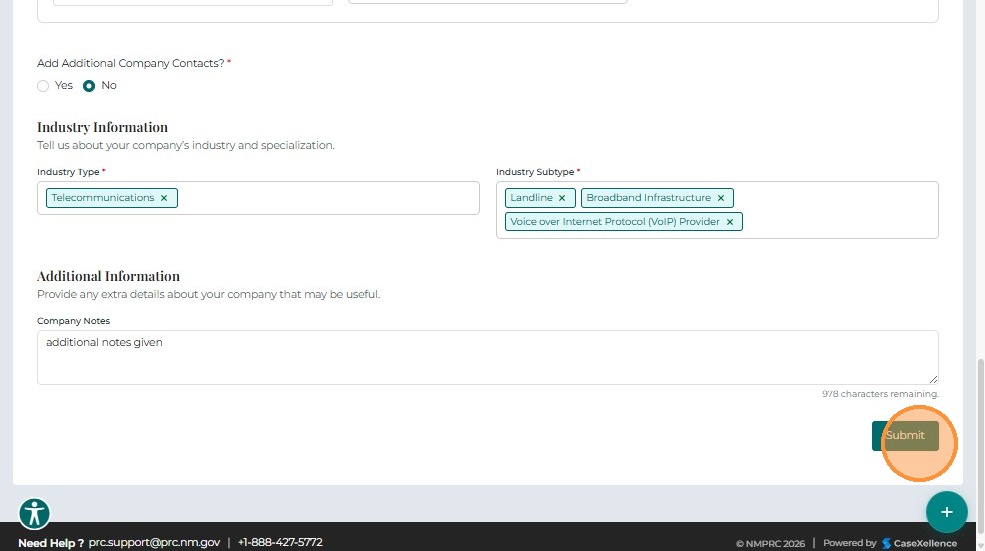Click the company notes resize handle
Viewport: 985px width, 551px height.
coord(933,379)
